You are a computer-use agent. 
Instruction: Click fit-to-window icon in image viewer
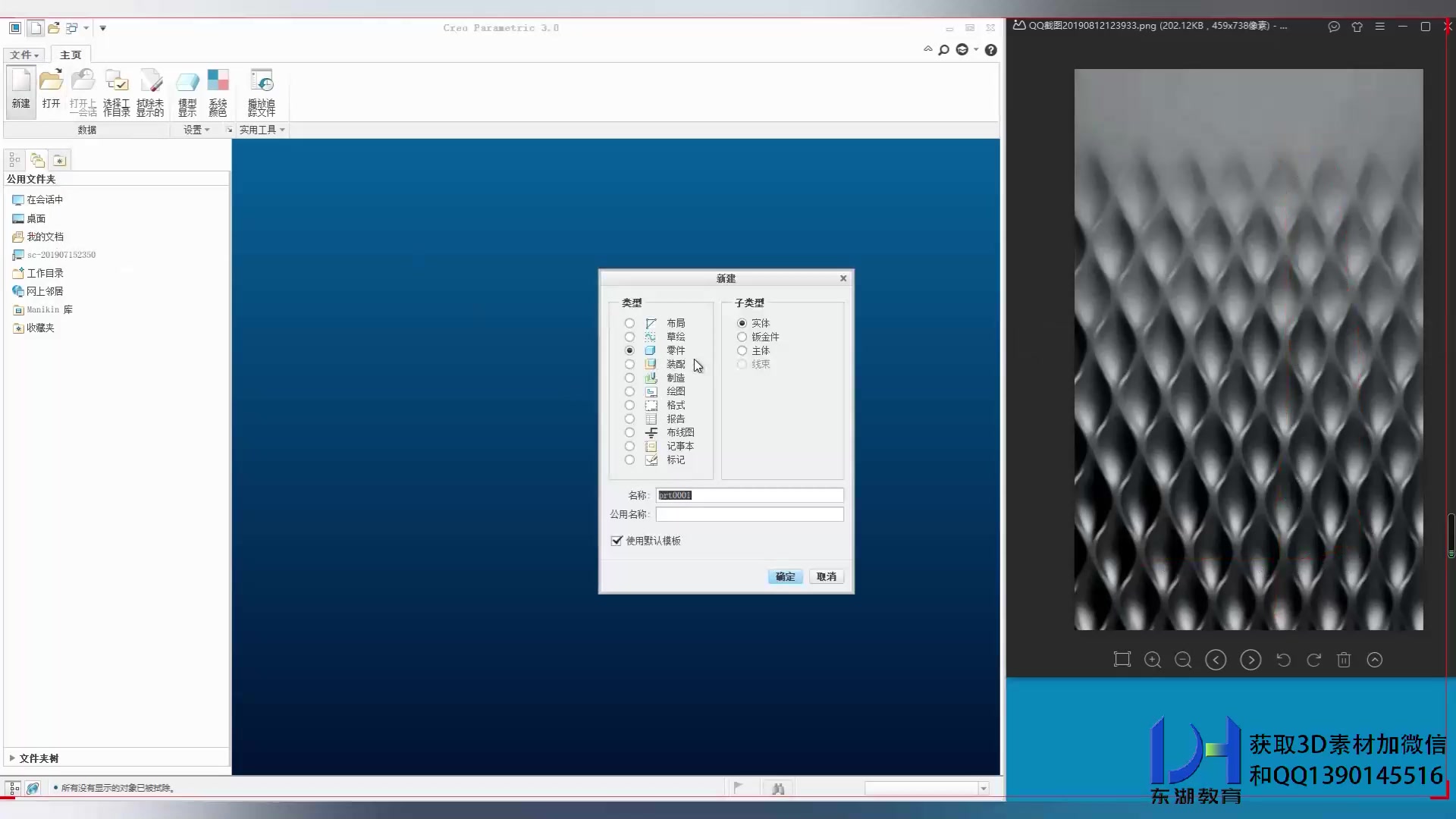pyautogui.click(x=1122, y=660)
